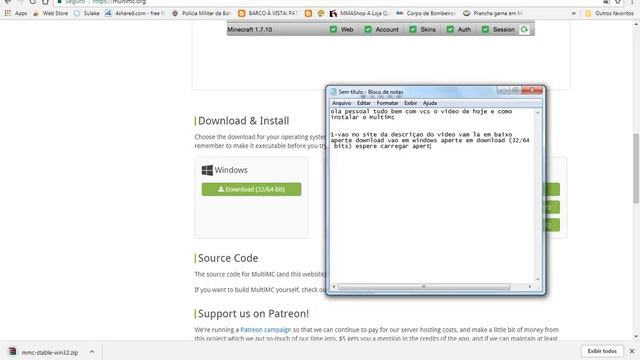Open the Web Store bookmark

pyautogui.click(x=51, y=13)
